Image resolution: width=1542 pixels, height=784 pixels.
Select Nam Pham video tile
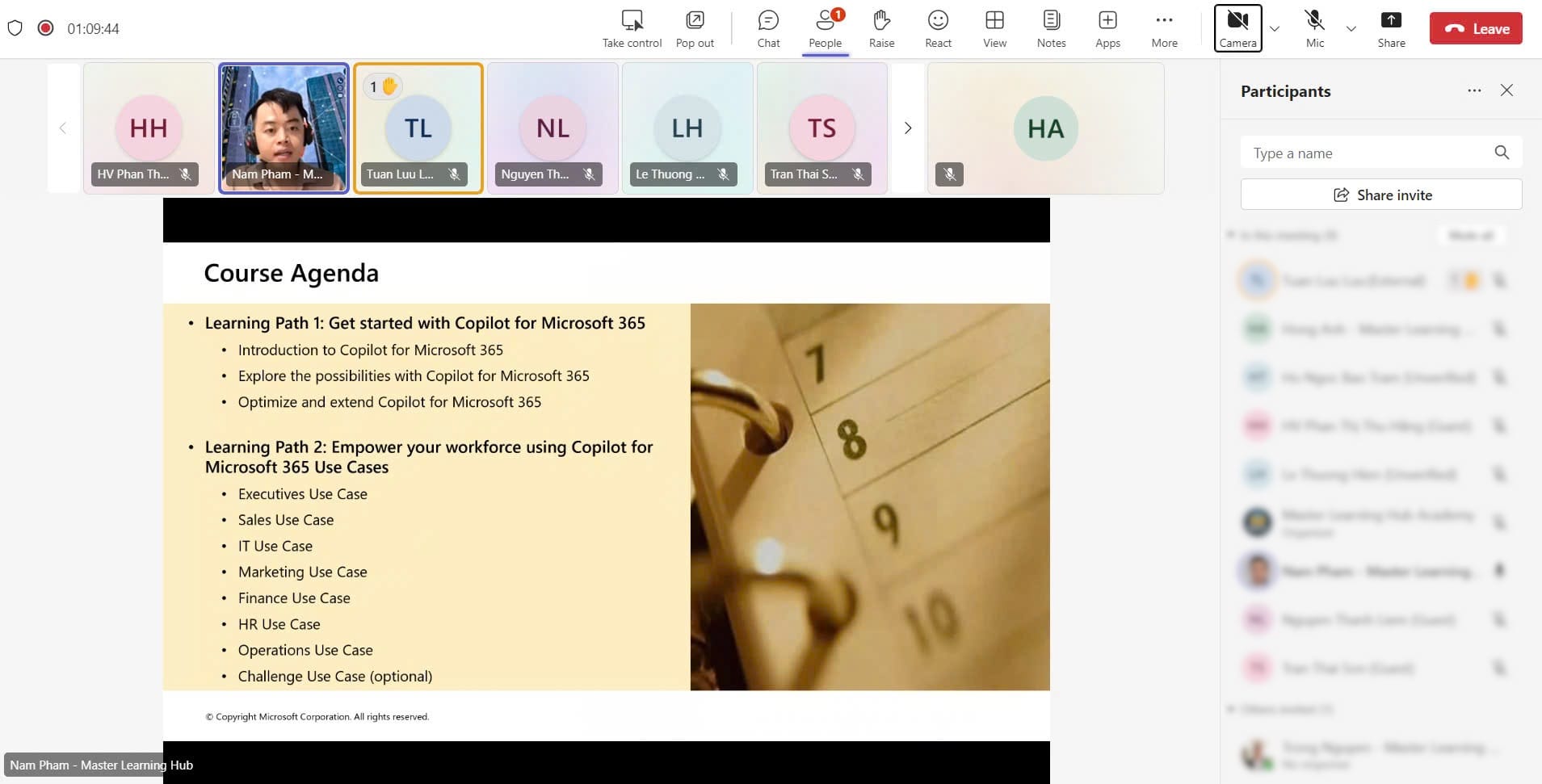pos(284,128)
